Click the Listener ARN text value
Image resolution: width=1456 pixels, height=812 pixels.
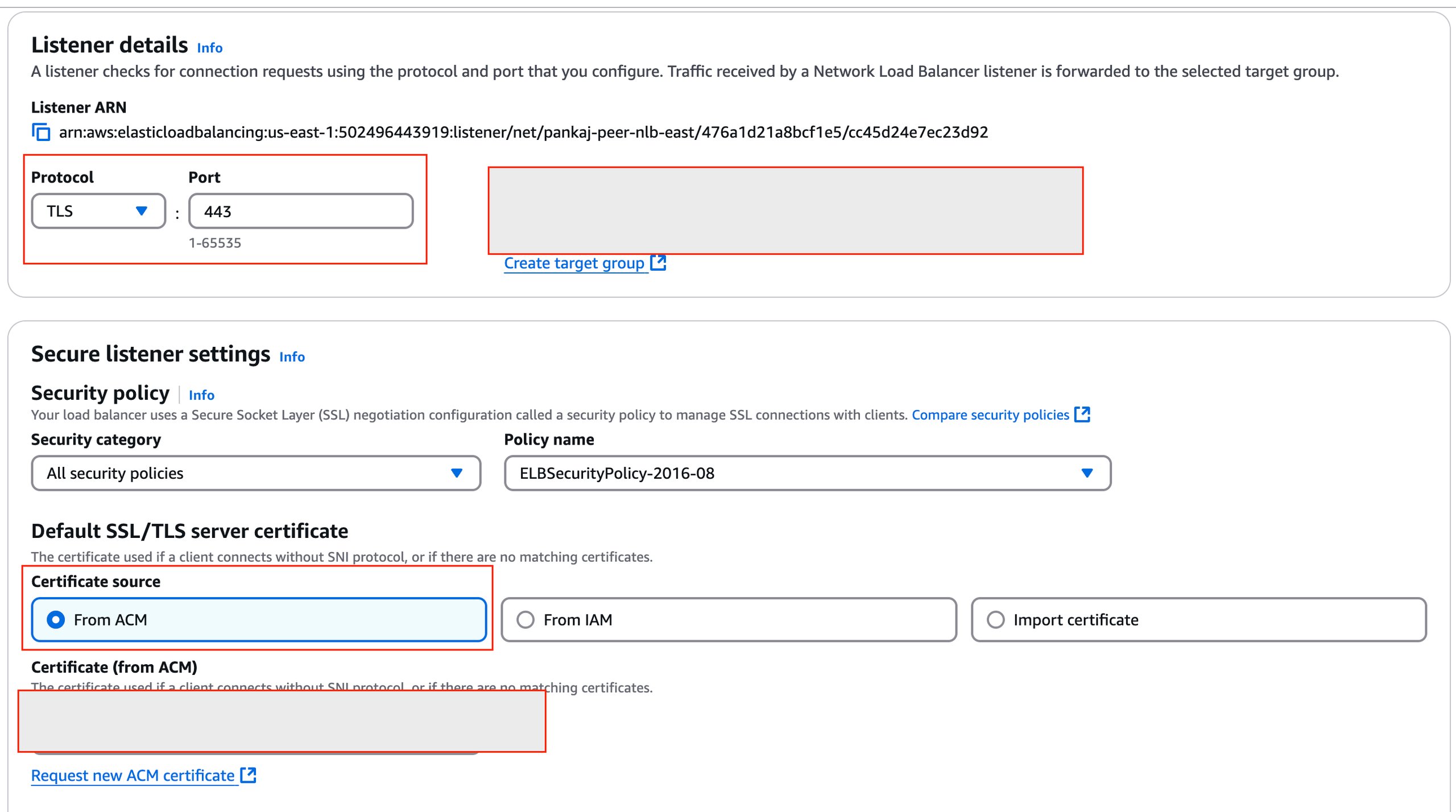pyautogui.click(x=523, y=132)
